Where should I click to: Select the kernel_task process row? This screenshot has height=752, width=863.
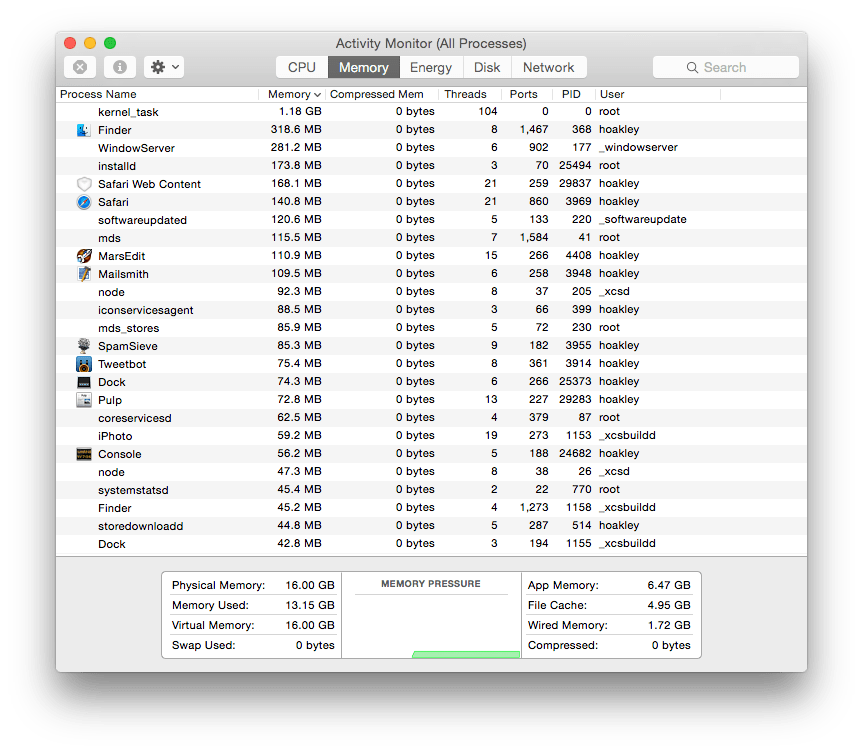[128, 112]
